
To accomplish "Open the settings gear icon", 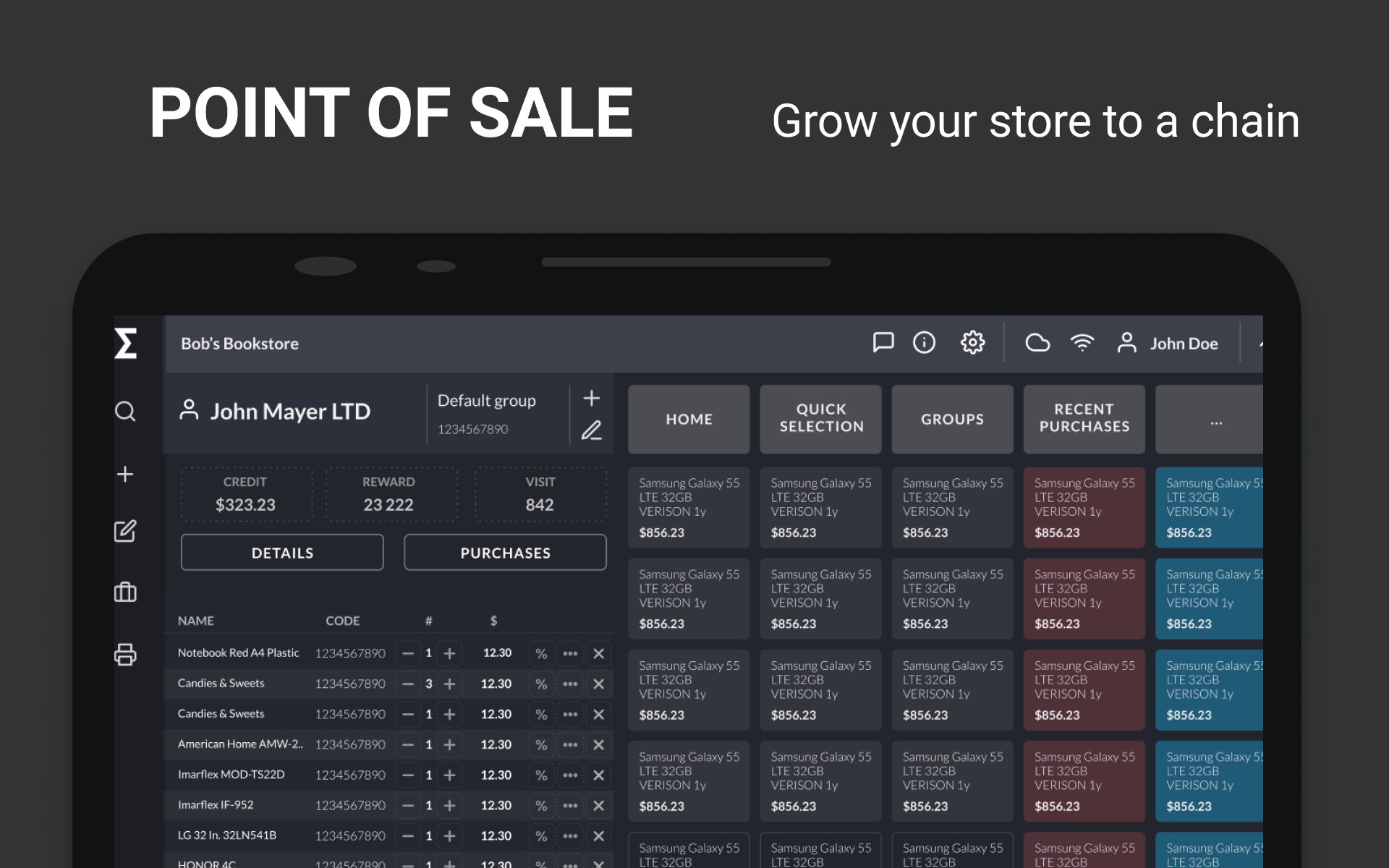I will (x=972, y=342).
